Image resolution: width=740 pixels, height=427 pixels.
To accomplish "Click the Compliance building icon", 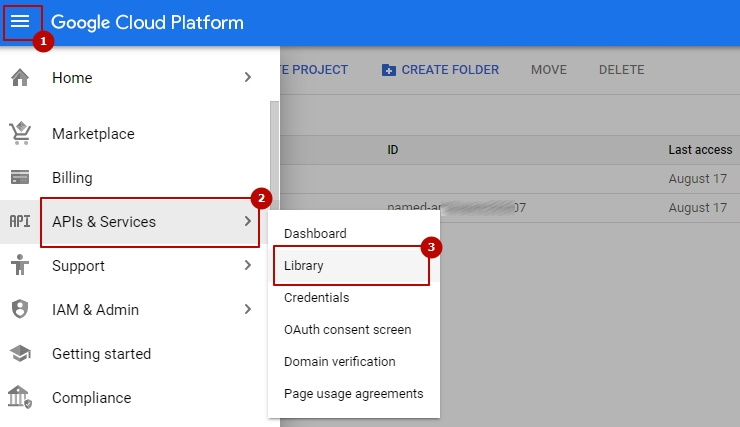I will pyautogui.click(x=20, y=397).
